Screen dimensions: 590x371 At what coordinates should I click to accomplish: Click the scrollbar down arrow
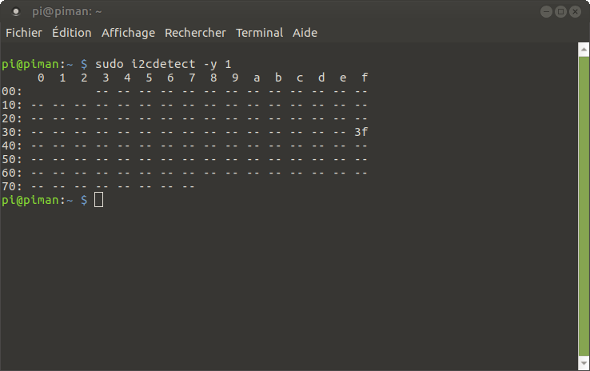584,363
